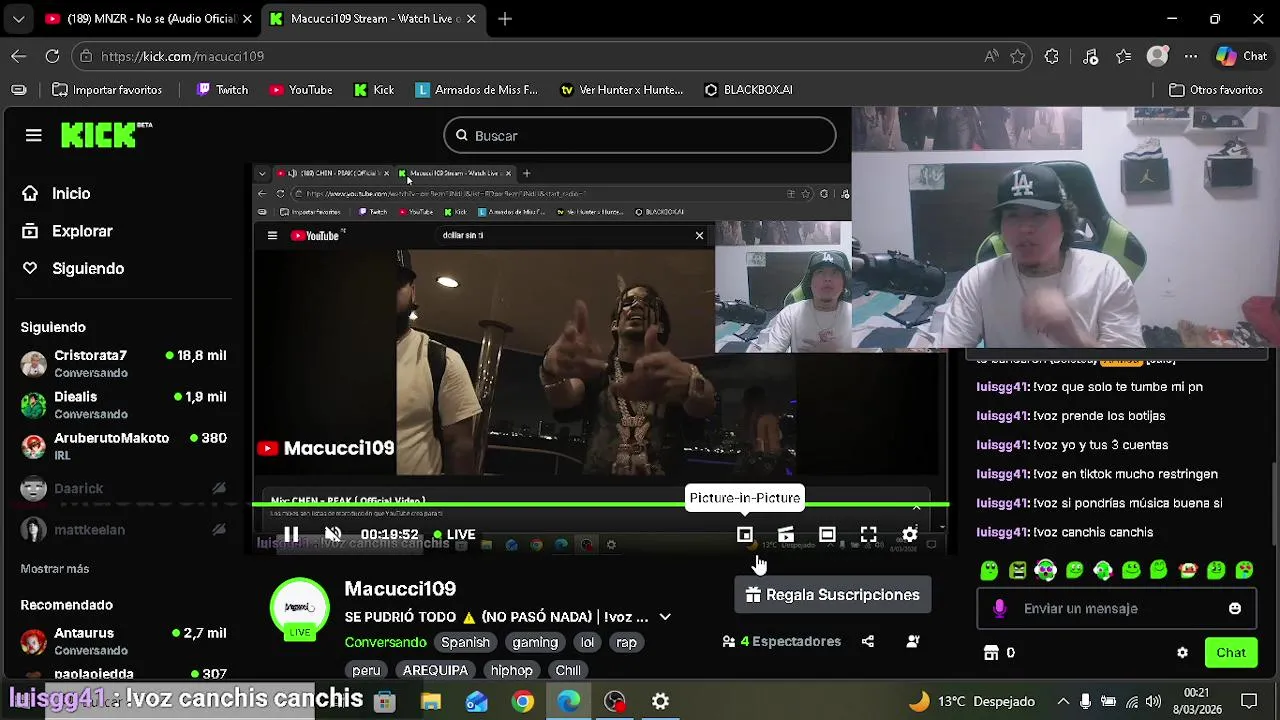Click the green Chat send button
1280x720 pixels.
(1231, 653)
